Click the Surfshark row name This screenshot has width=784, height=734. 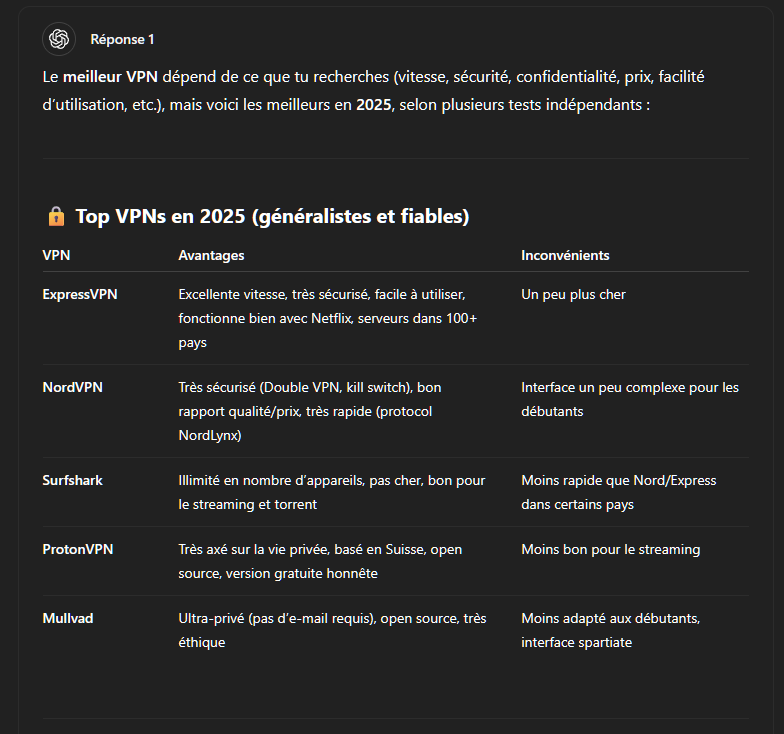pyautogui.click(x=72, y=480)
